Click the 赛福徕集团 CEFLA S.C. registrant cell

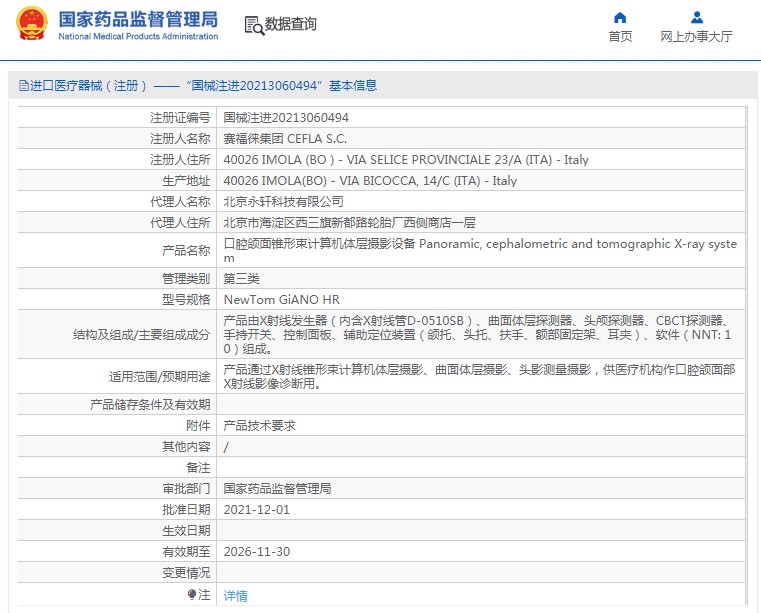point(285,138)
